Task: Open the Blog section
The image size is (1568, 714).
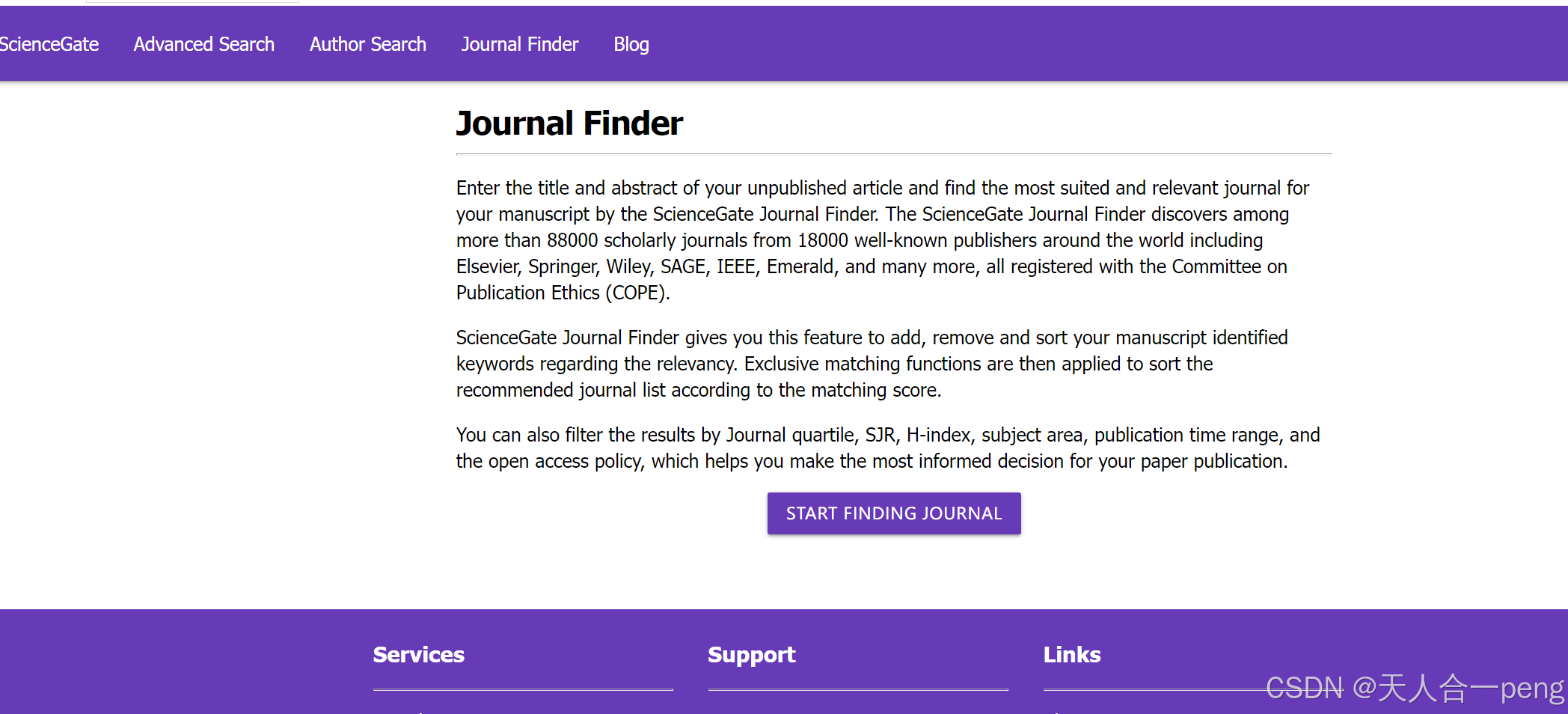Action: pos(631,44)
